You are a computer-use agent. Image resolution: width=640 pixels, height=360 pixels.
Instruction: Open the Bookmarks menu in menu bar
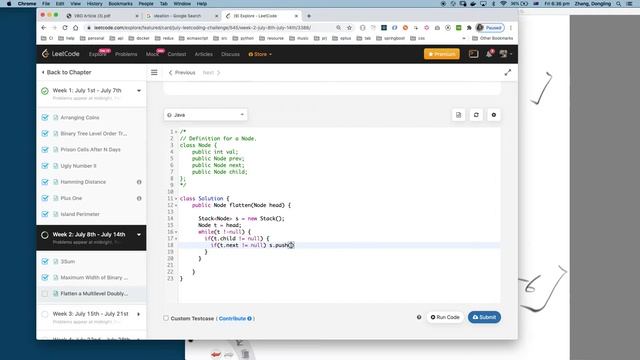point(120,4)
